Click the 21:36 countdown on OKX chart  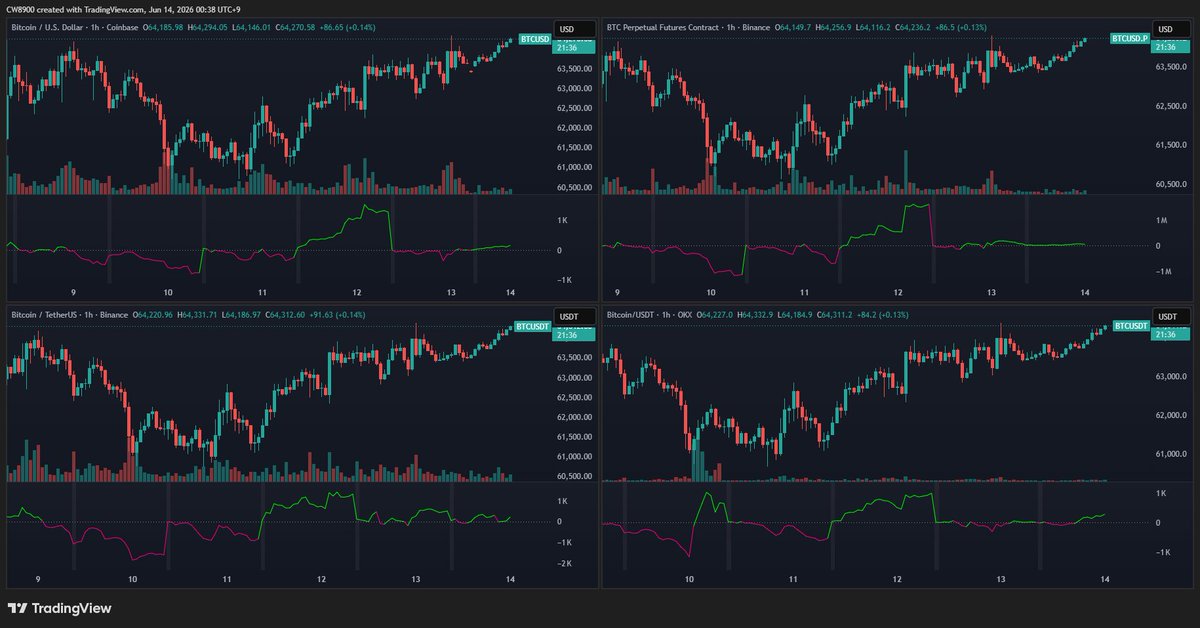pyautogui.click(x=1165, y=334)
